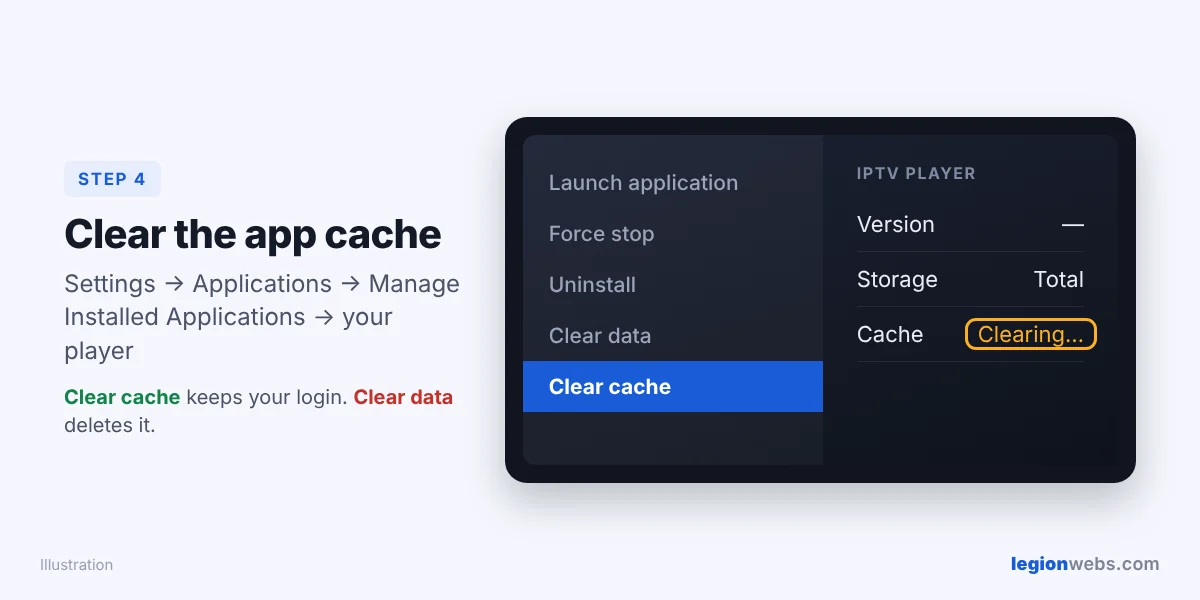
Task: Choose Force stop option
Action: pos(673,234)
